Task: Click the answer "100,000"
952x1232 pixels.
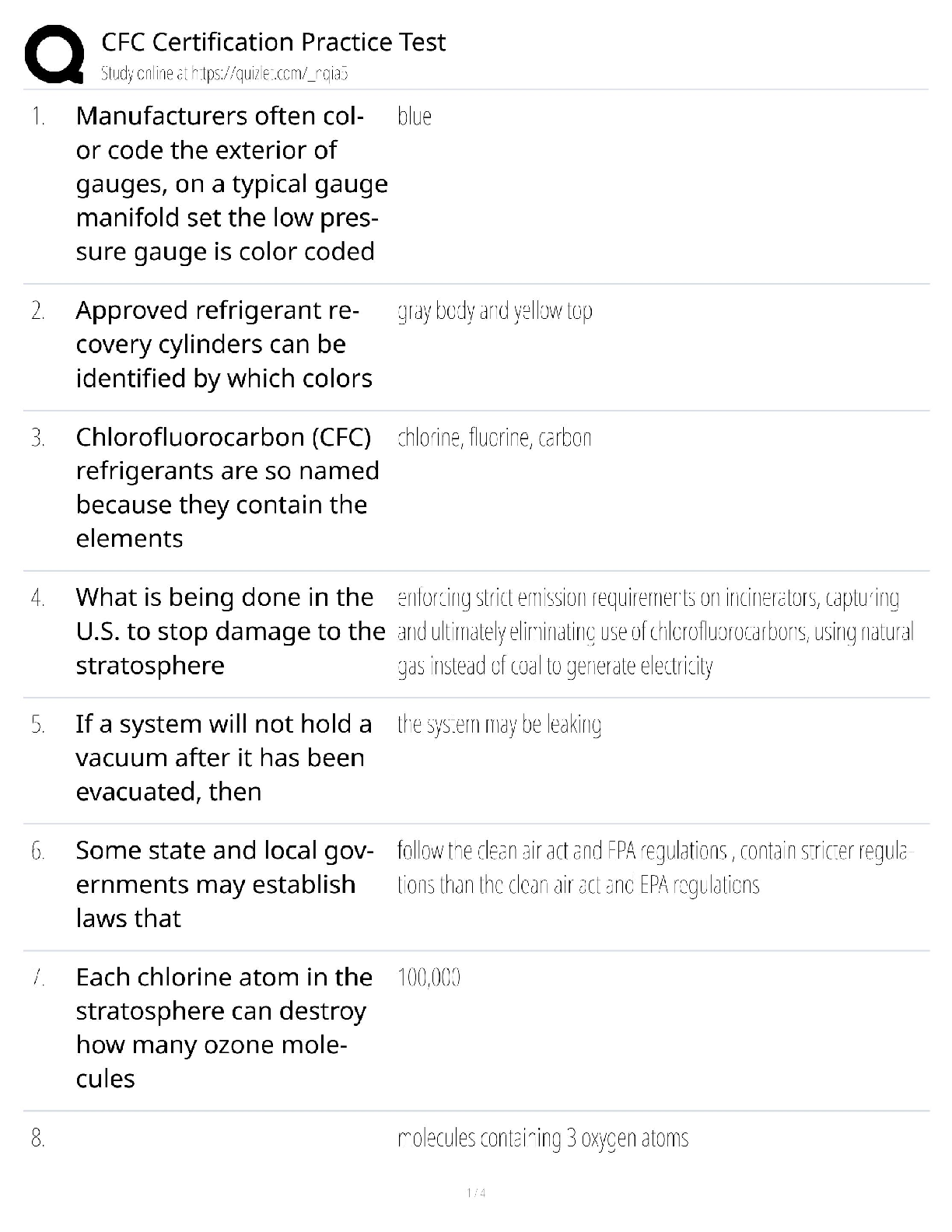Action: [429, 978]
